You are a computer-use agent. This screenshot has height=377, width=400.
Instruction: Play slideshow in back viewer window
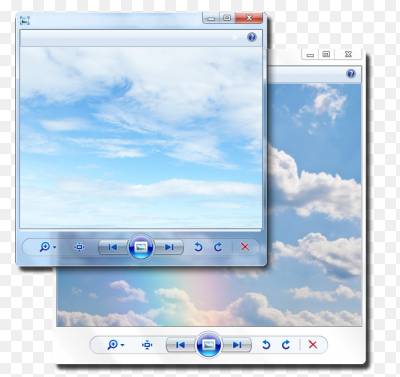click(x=209, y=345)
